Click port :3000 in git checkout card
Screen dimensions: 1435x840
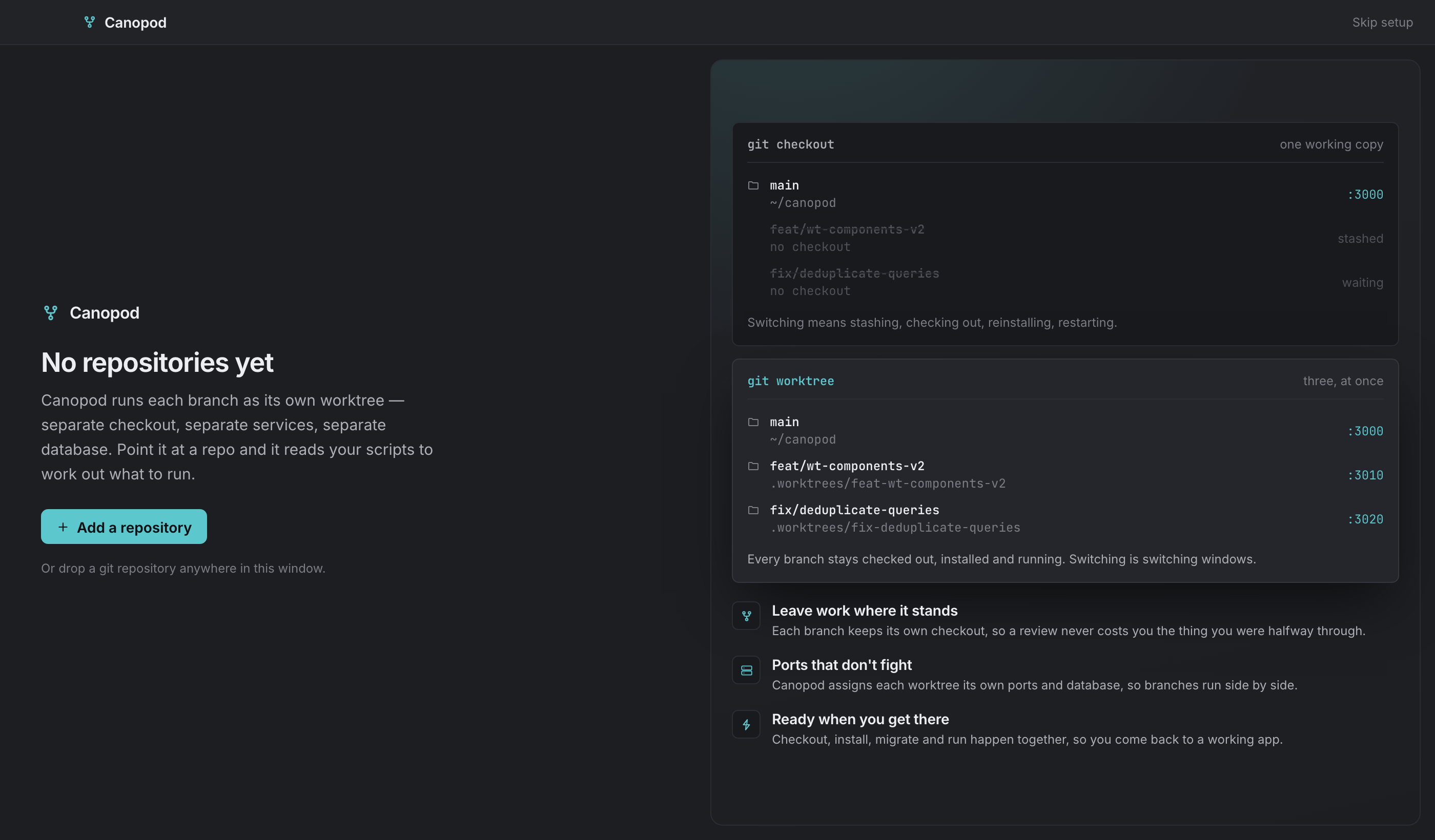(x=1365, y=195)
